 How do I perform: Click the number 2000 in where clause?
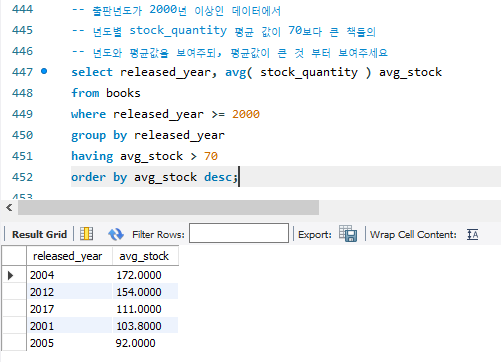point(246,114)
